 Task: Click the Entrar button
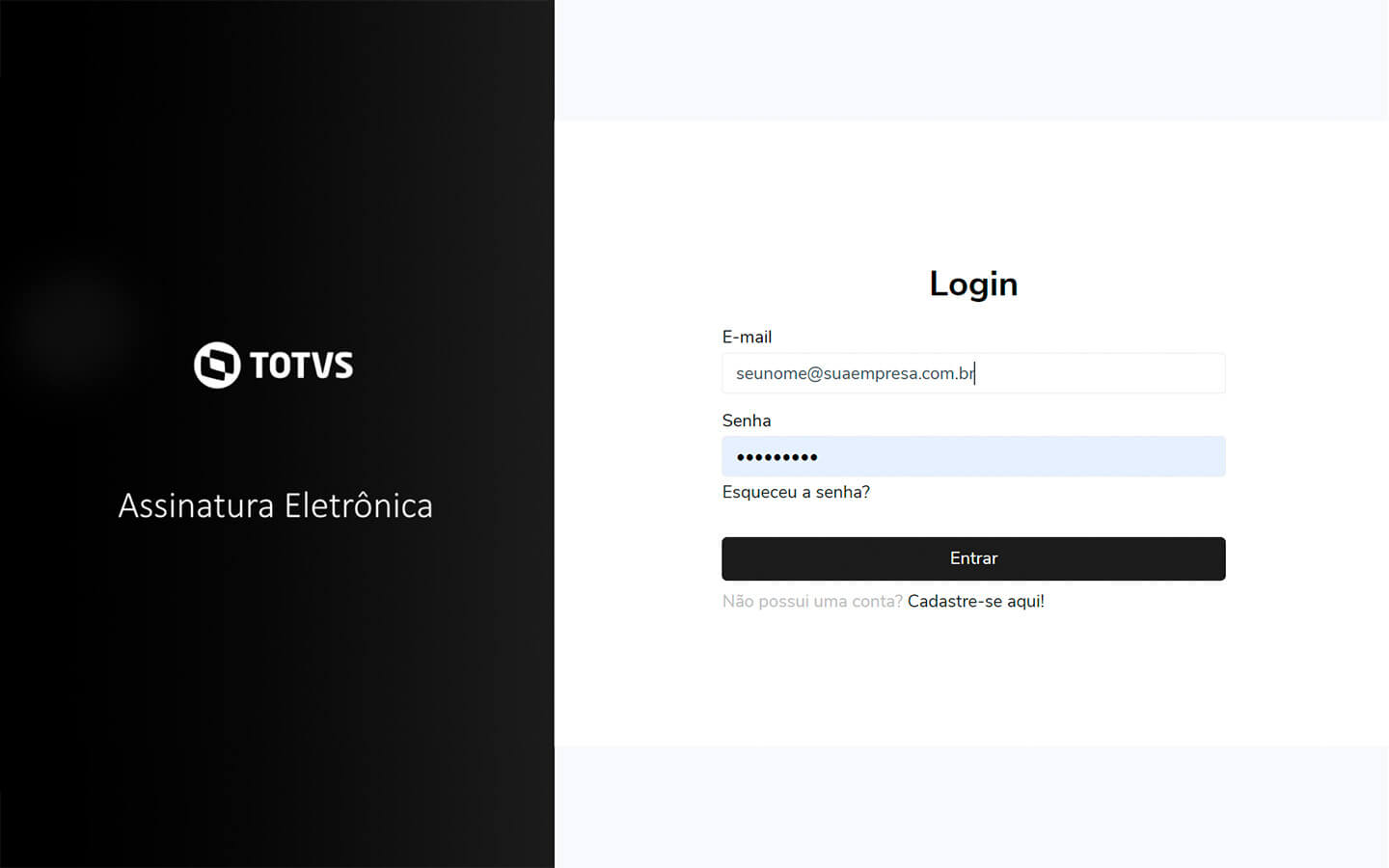click(973, 558)
